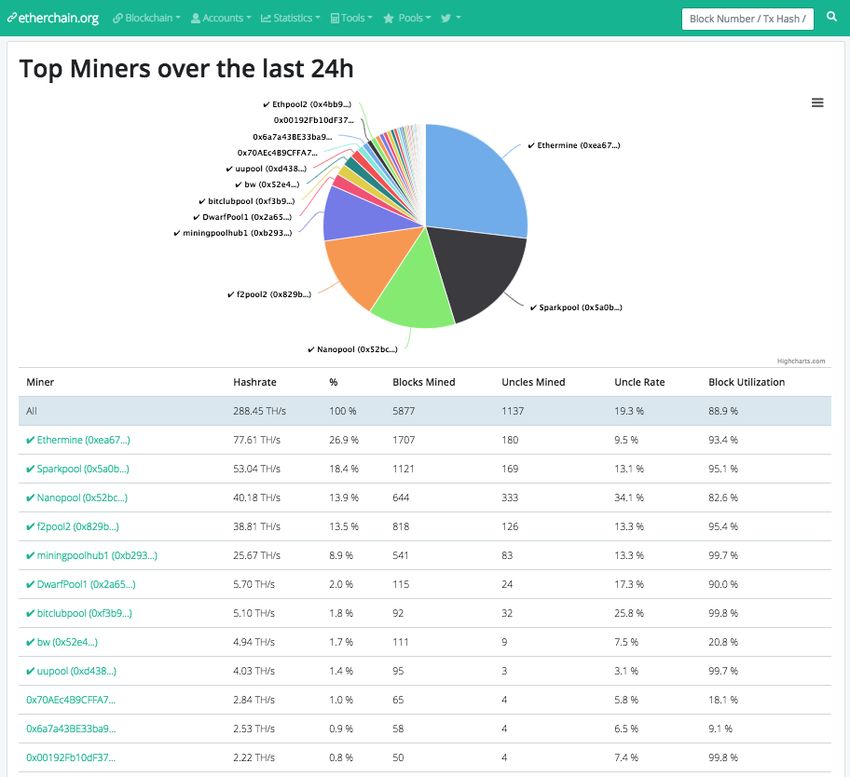
Task: Click uupool's 4.03 TH/s hashrate cell
Action: click(x=254, y=671)
